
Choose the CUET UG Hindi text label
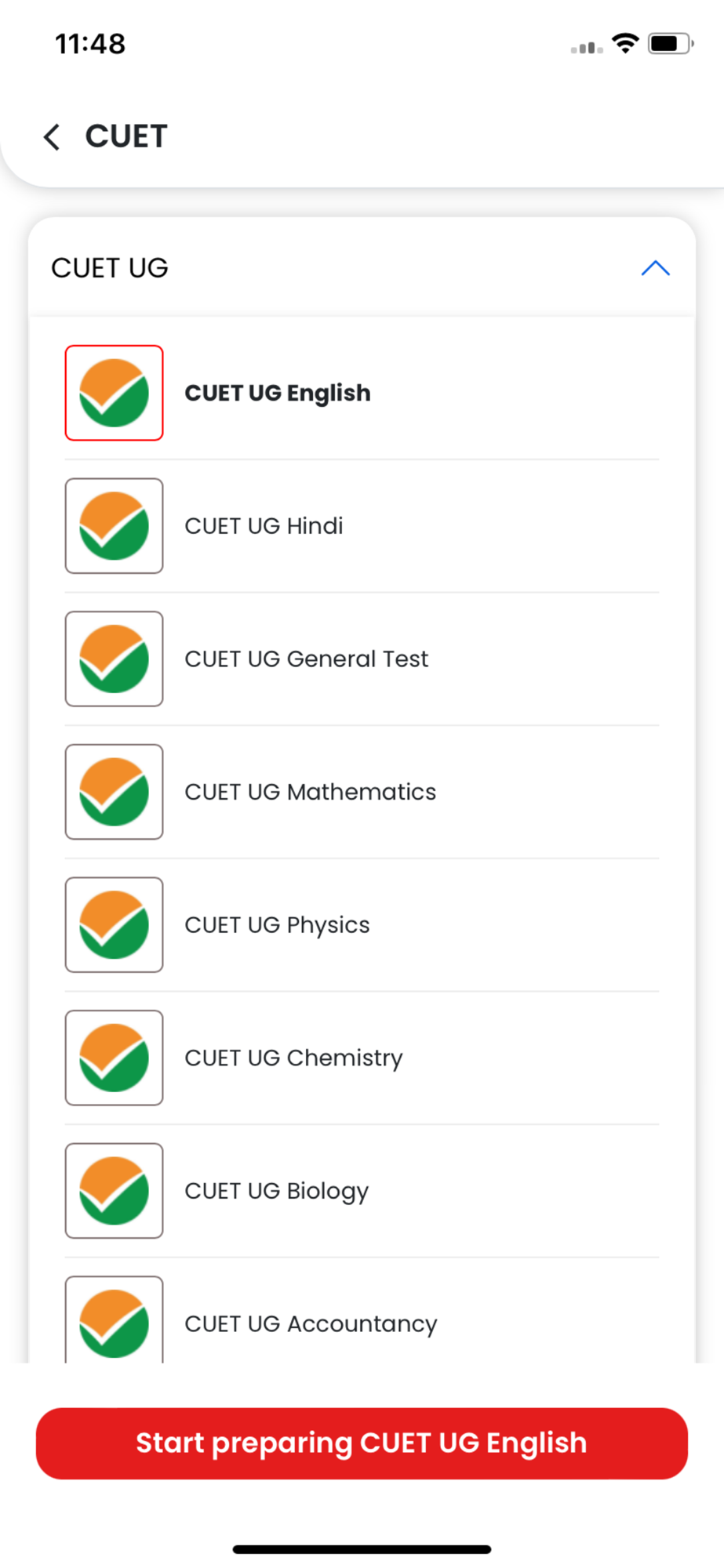[264, 526]
